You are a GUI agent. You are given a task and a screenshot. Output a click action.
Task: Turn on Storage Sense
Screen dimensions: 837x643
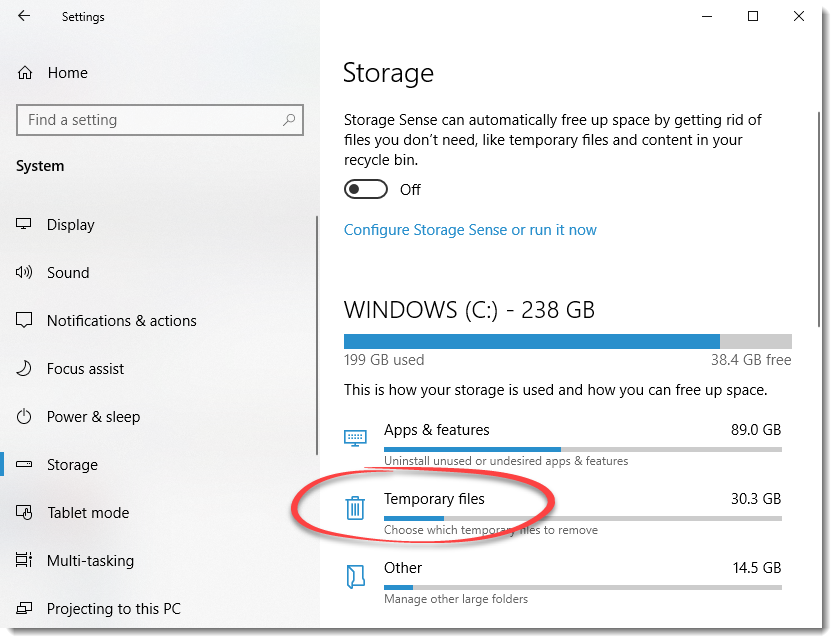click(x=365, y=189)
